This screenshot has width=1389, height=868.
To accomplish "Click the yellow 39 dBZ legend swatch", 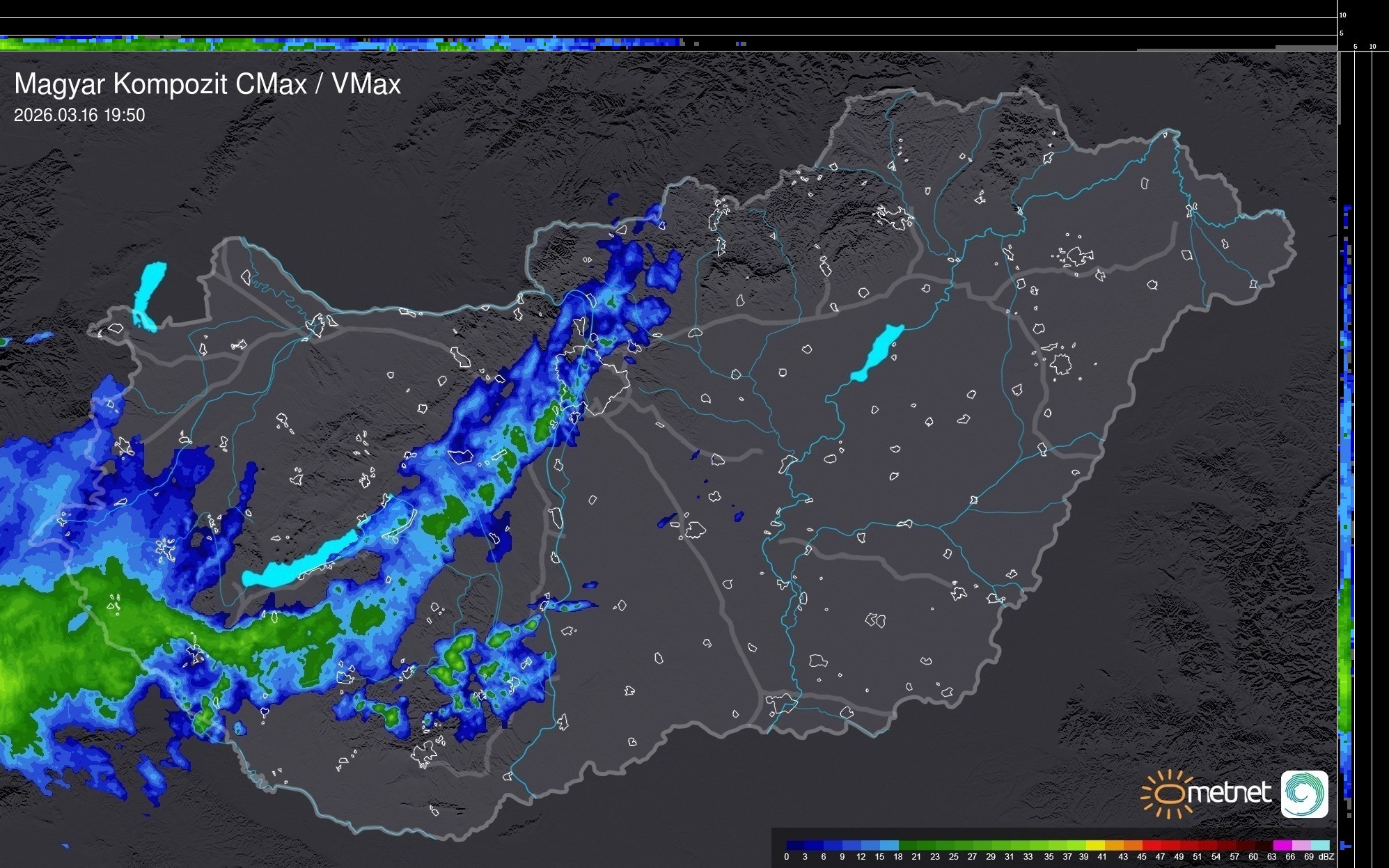I will click(1094, 845).
